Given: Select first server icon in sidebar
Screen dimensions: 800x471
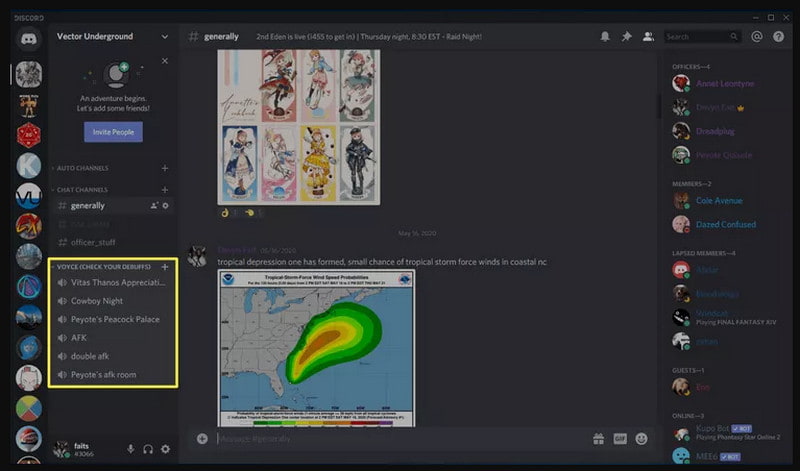Looking at the screenshot, I should click(29, 74).
